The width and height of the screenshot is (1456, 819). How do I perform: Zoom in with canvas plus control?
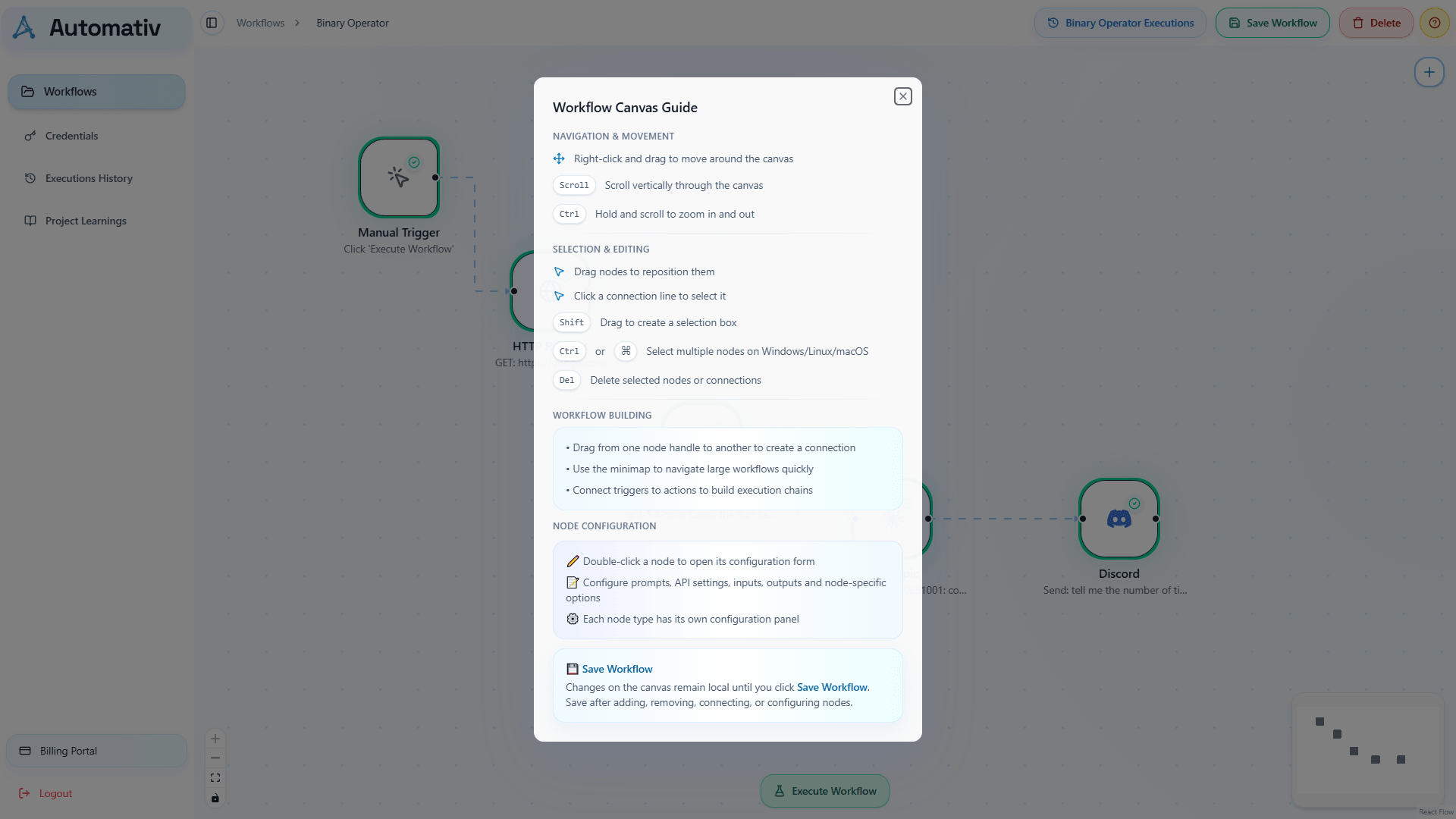[215, 739]
